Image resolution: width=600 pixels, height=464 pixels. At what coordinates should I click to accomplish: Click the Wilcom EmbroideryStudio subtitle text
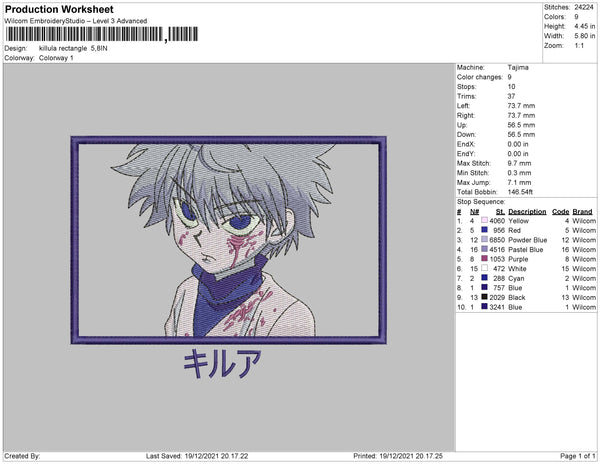tap(76, 21)
